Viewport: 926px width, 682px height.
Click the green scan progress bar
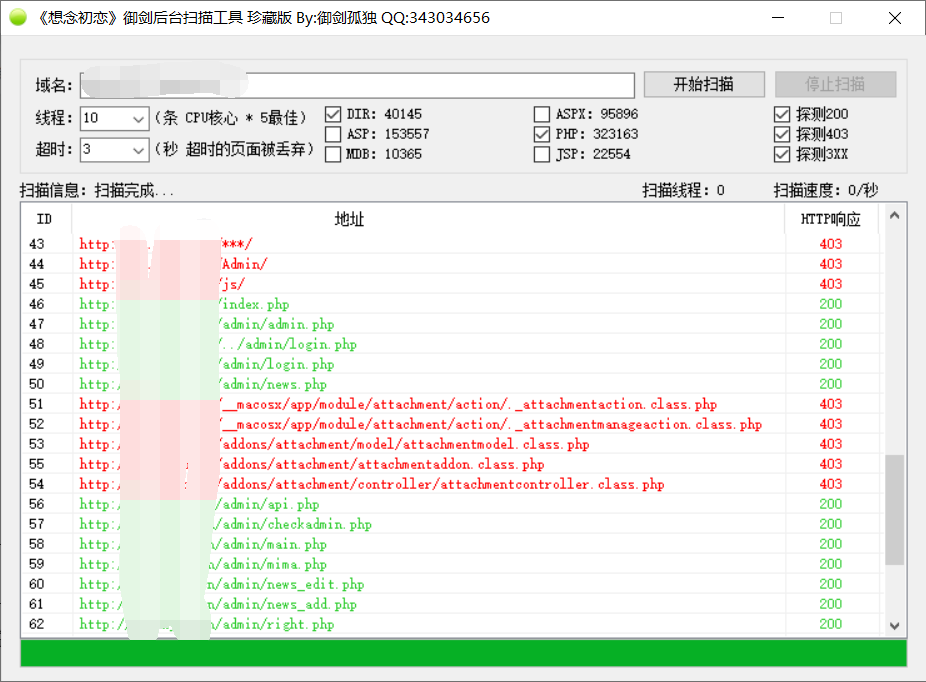click(x=464, y=653)
